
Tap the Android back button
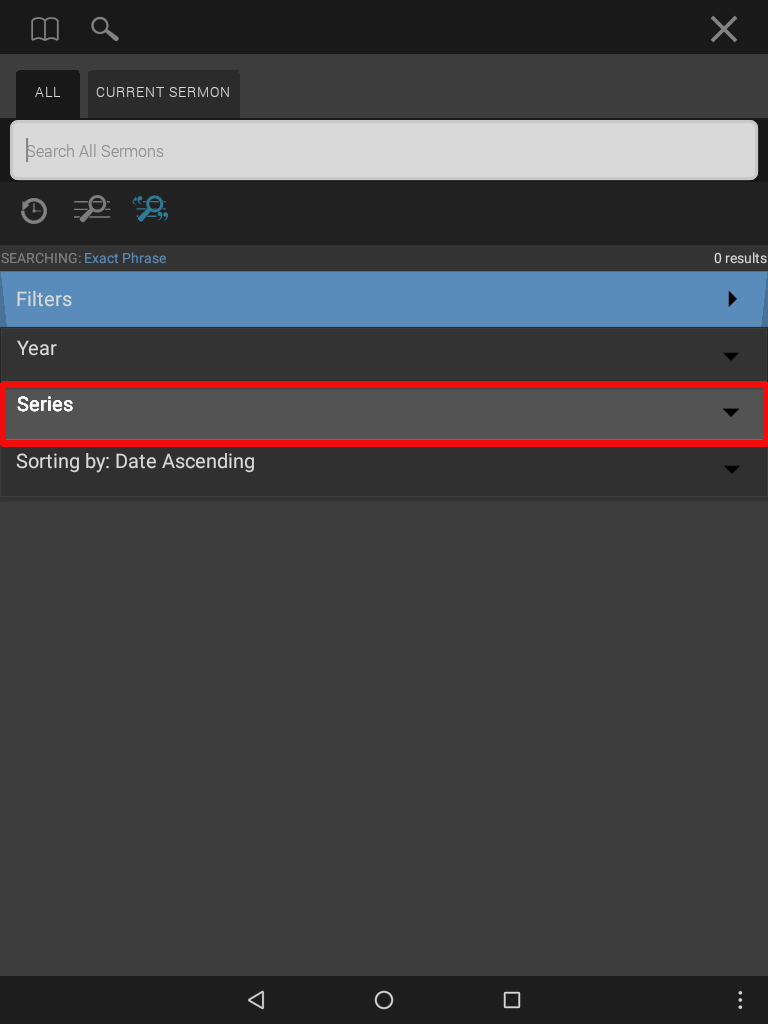pos(256,1000)
